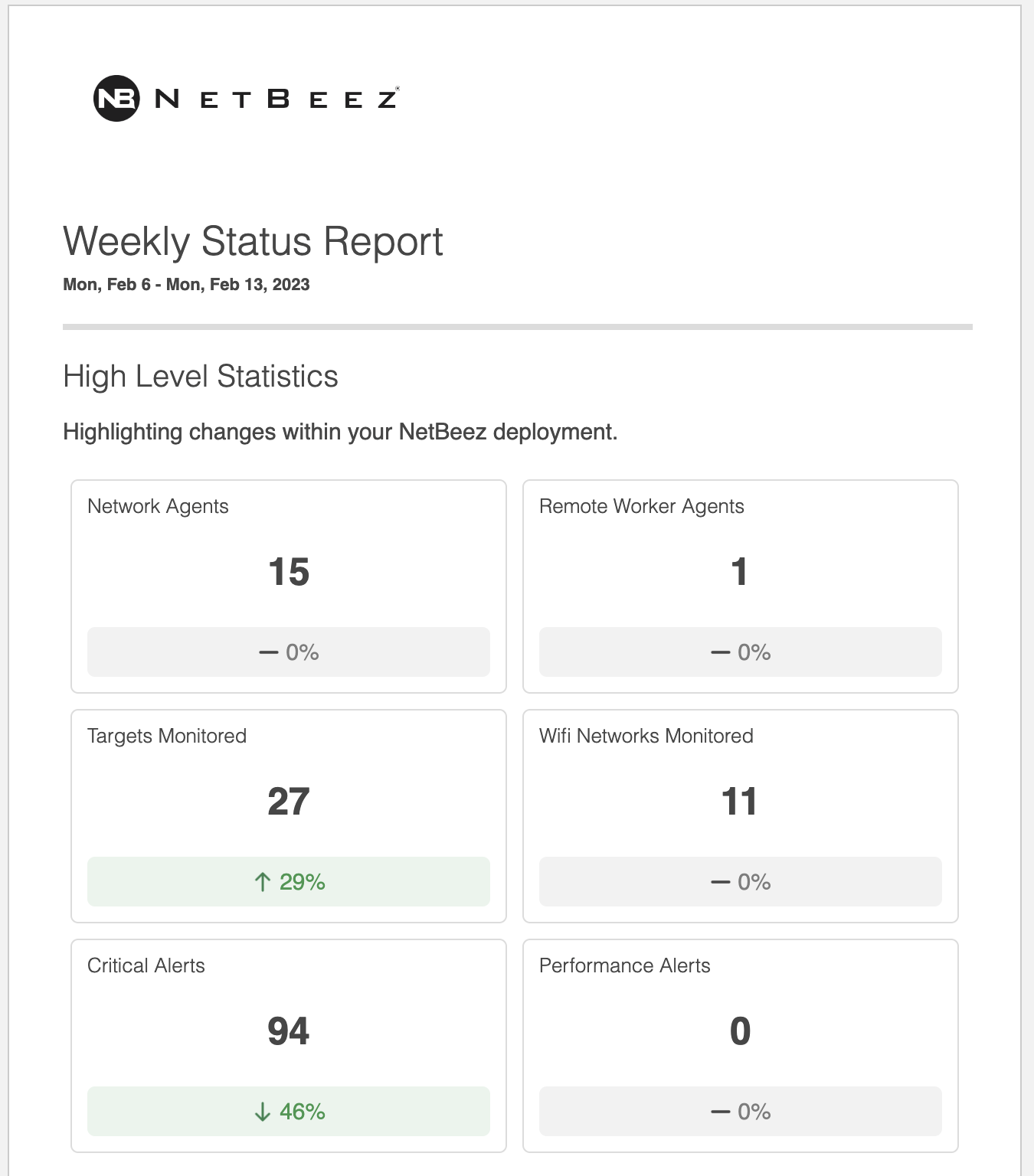
Task: Click the dash icon under Network Agents
Action: pyautogui.click(x=268, y=652)
